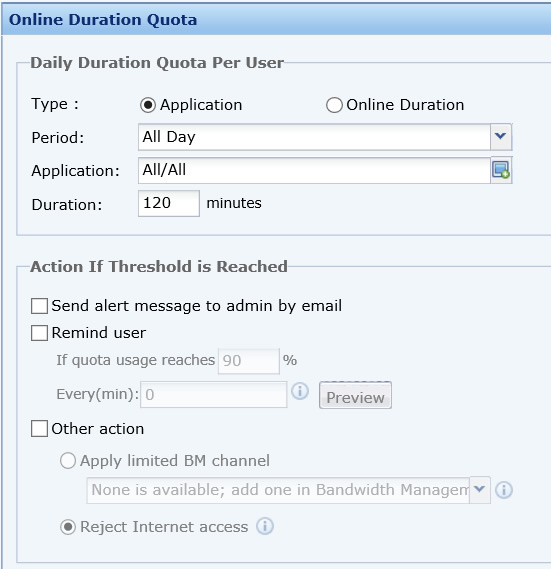551x569 pixels.
Task: Click the quota usage percentage field
Action: 249,361
